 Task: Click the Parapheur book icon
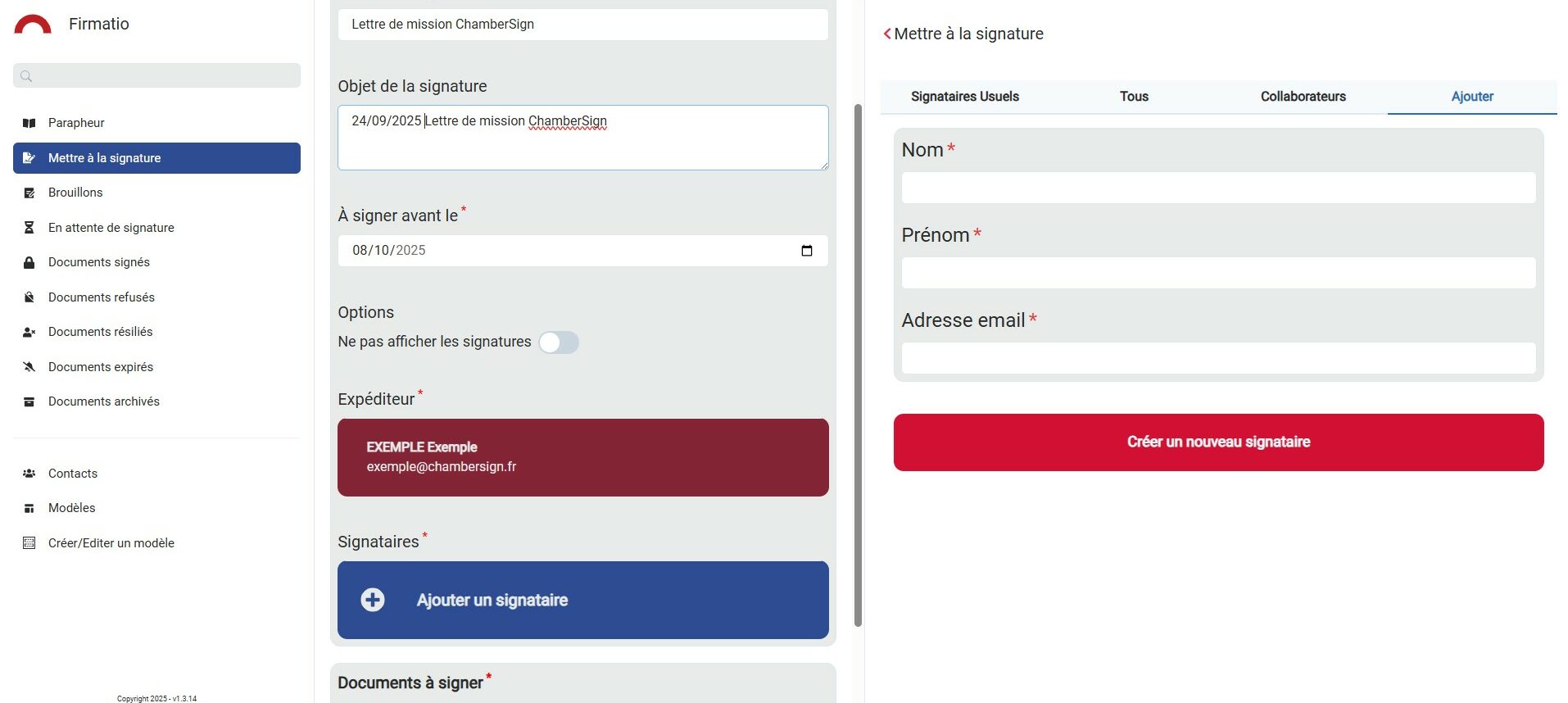(29, 123)
